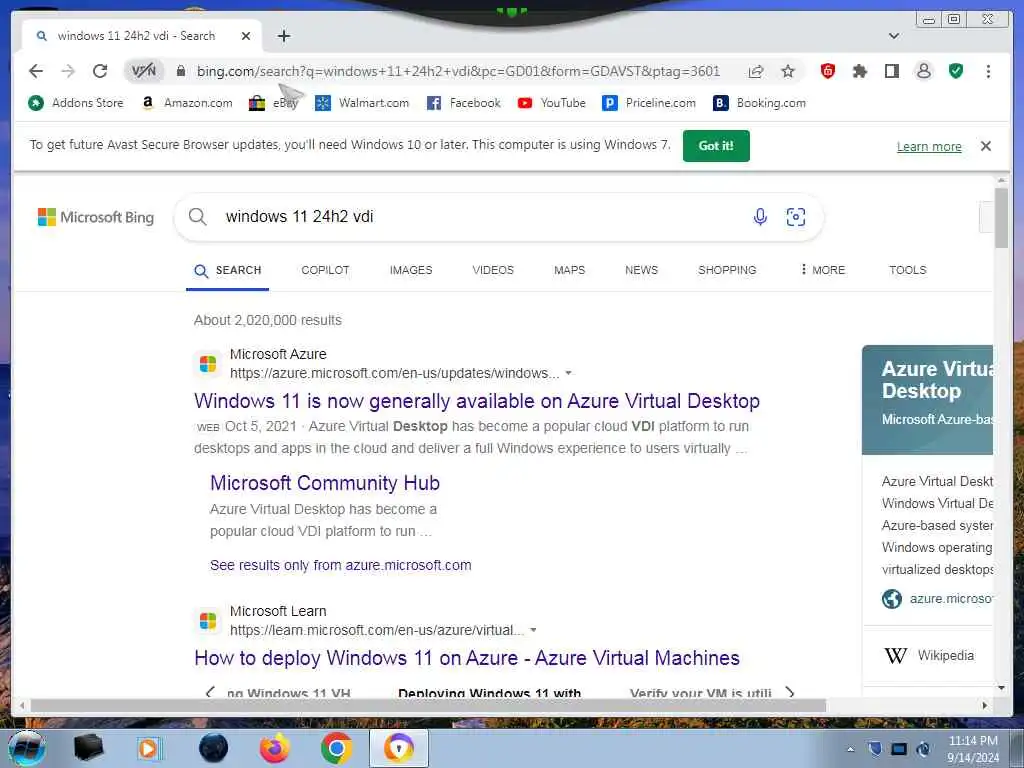Open the TOOLS option
The width and height of the screenshot is (1024, 768).
(x=907, y=270)
